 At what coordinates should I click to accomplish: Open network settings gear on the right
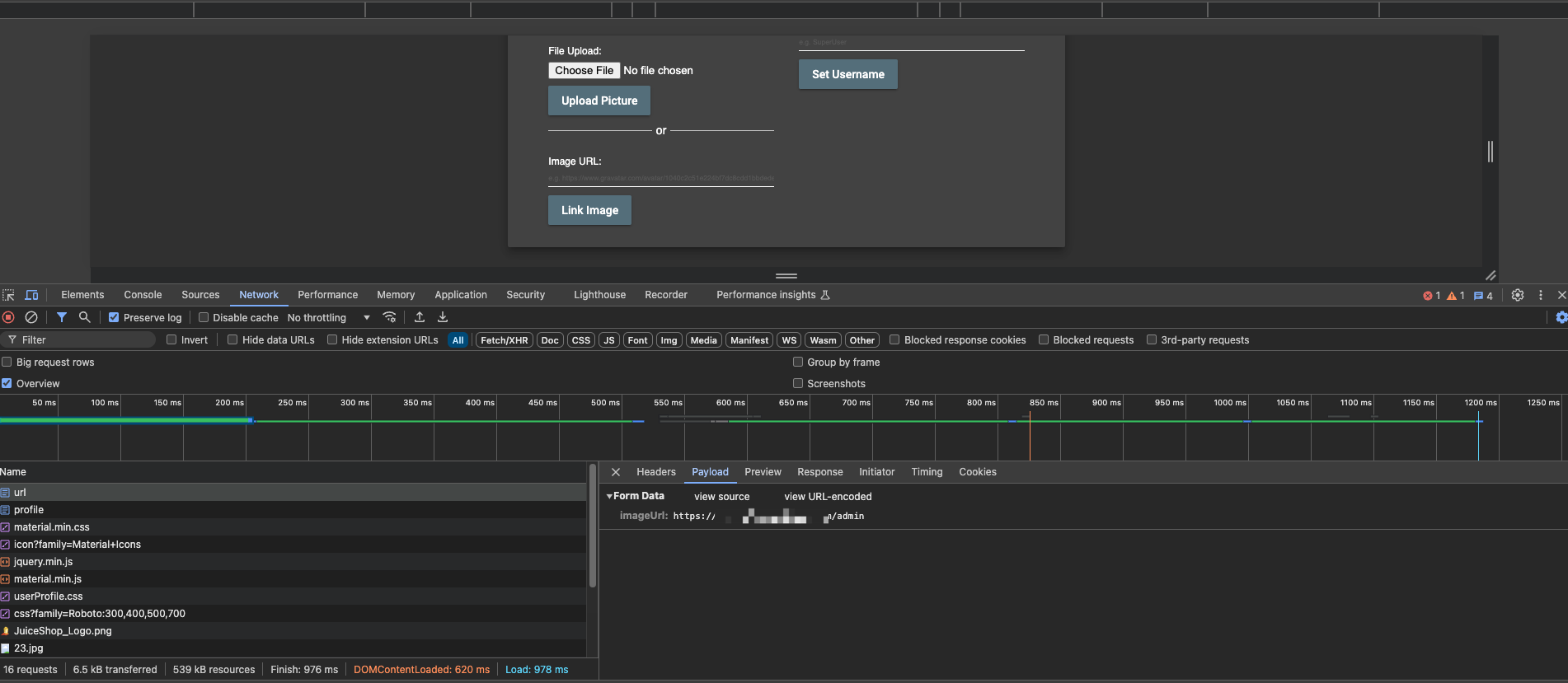coord(1561,317)
